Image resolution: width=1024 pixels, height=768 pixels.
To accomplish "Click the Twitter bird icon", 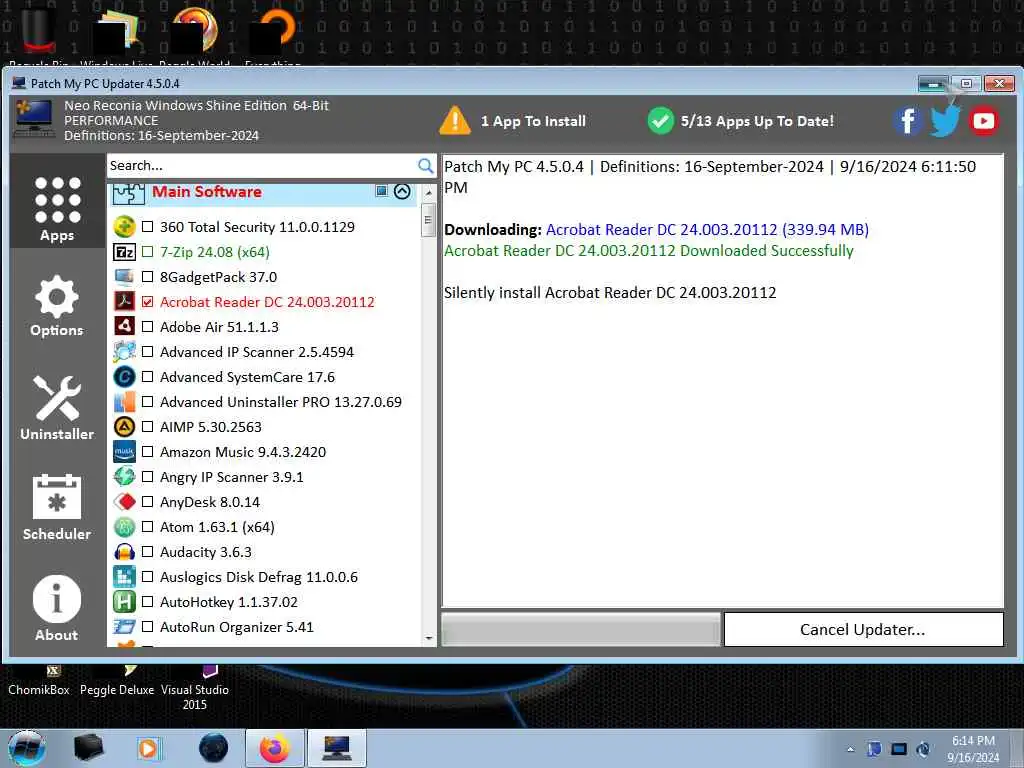I will tap(945, 121).
